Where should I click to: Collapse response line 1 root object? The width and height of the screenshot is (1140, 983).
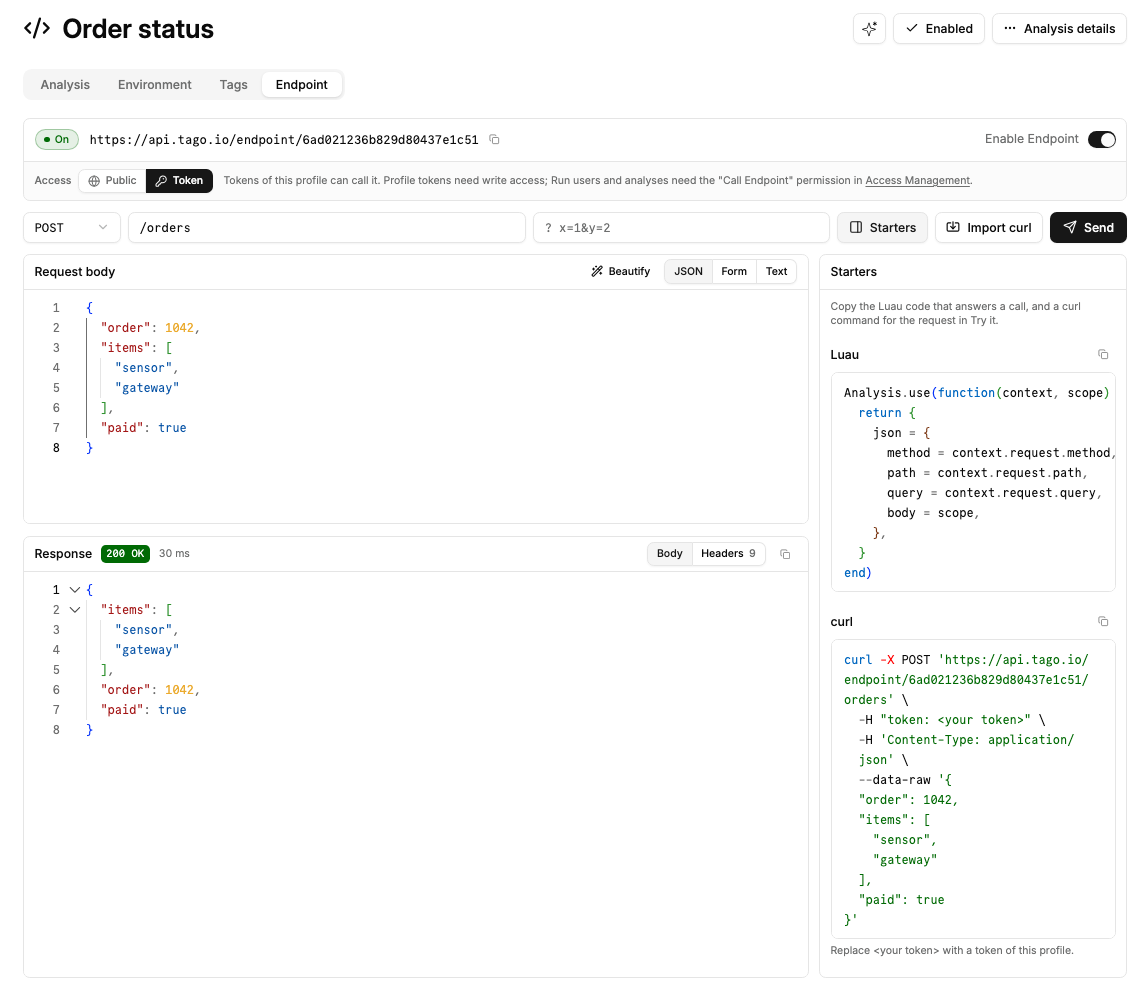[x=75, y=590]
